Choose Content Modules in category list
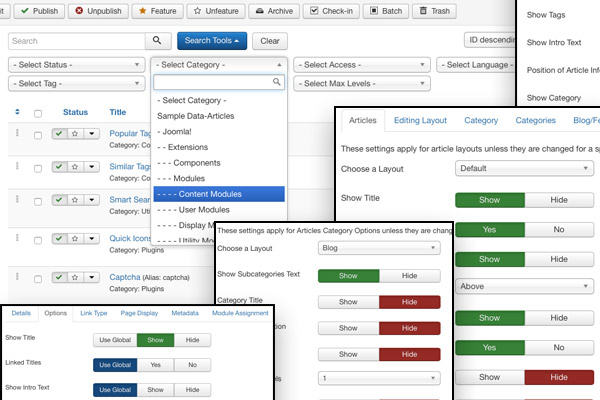The height and width of the screenshot is (400, 600). pyautogui.click(x=218, y=193)
